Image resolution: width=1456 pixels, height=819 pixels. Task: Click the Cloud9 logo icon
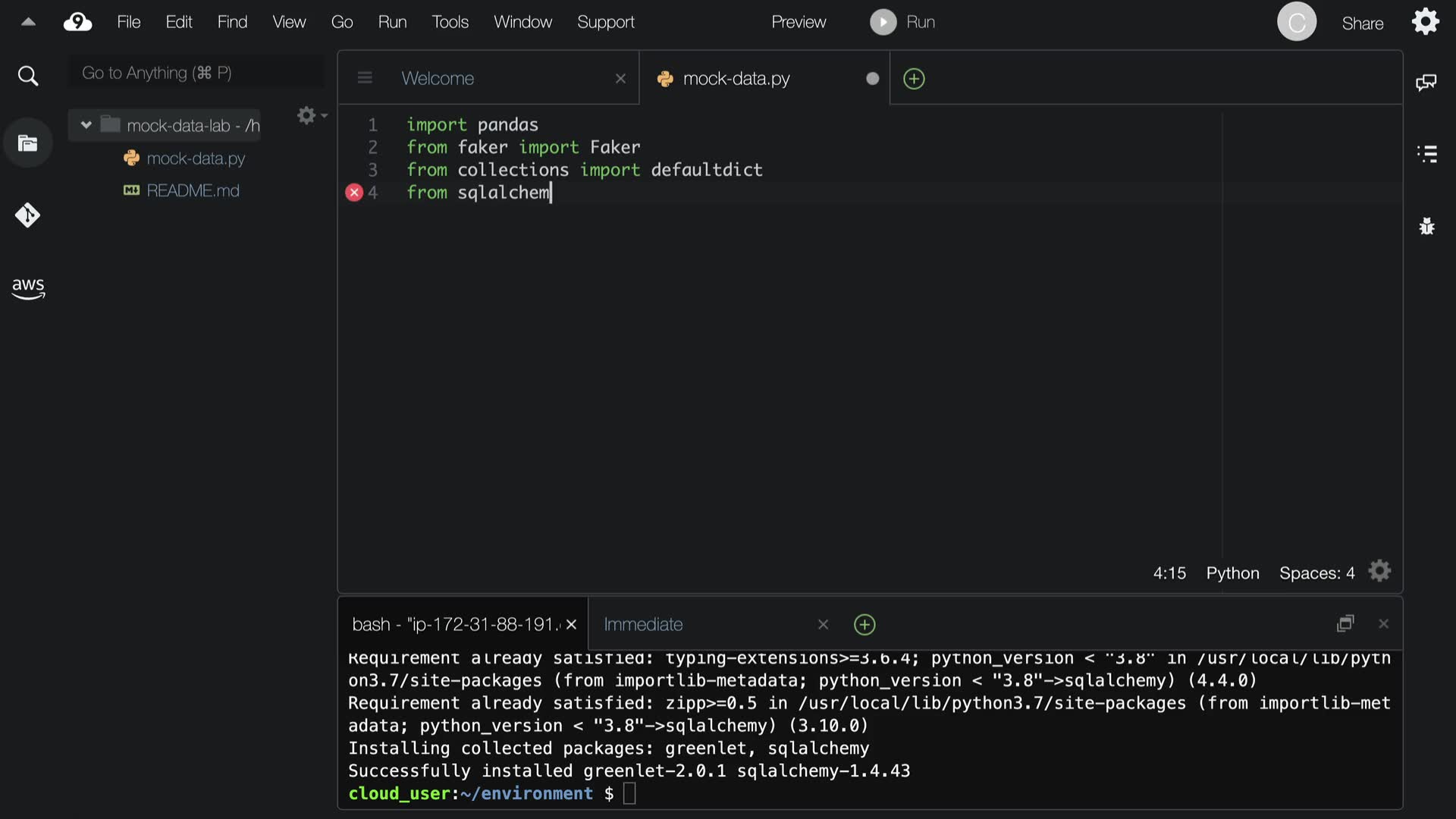(x=77, y=22)
